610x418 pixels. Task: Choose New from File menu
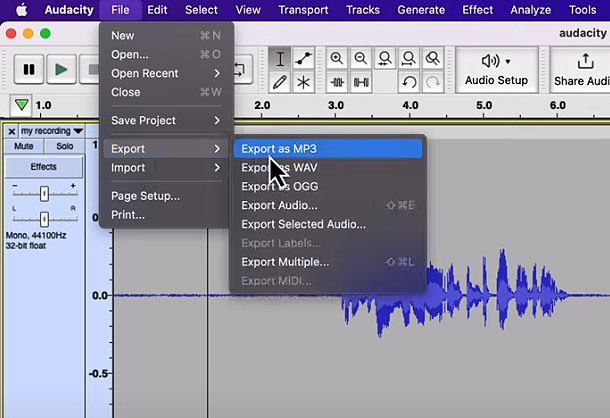[166, 35]
